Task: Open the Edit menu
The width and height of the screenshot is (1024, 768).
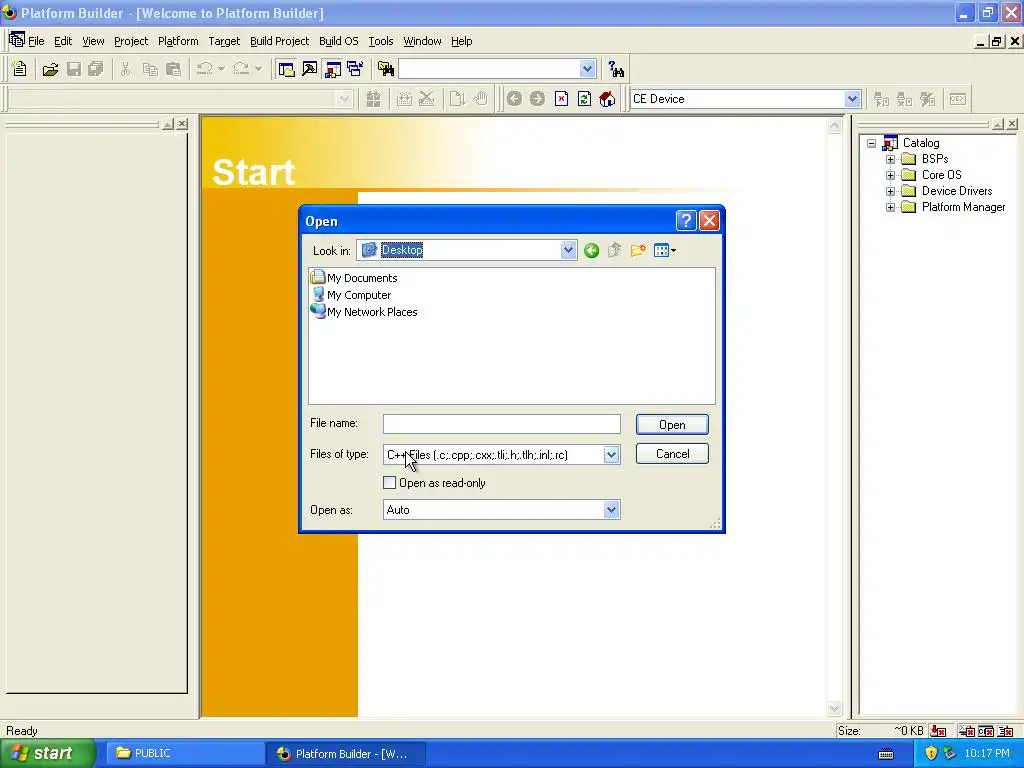Action: click(x=63, y=41)
